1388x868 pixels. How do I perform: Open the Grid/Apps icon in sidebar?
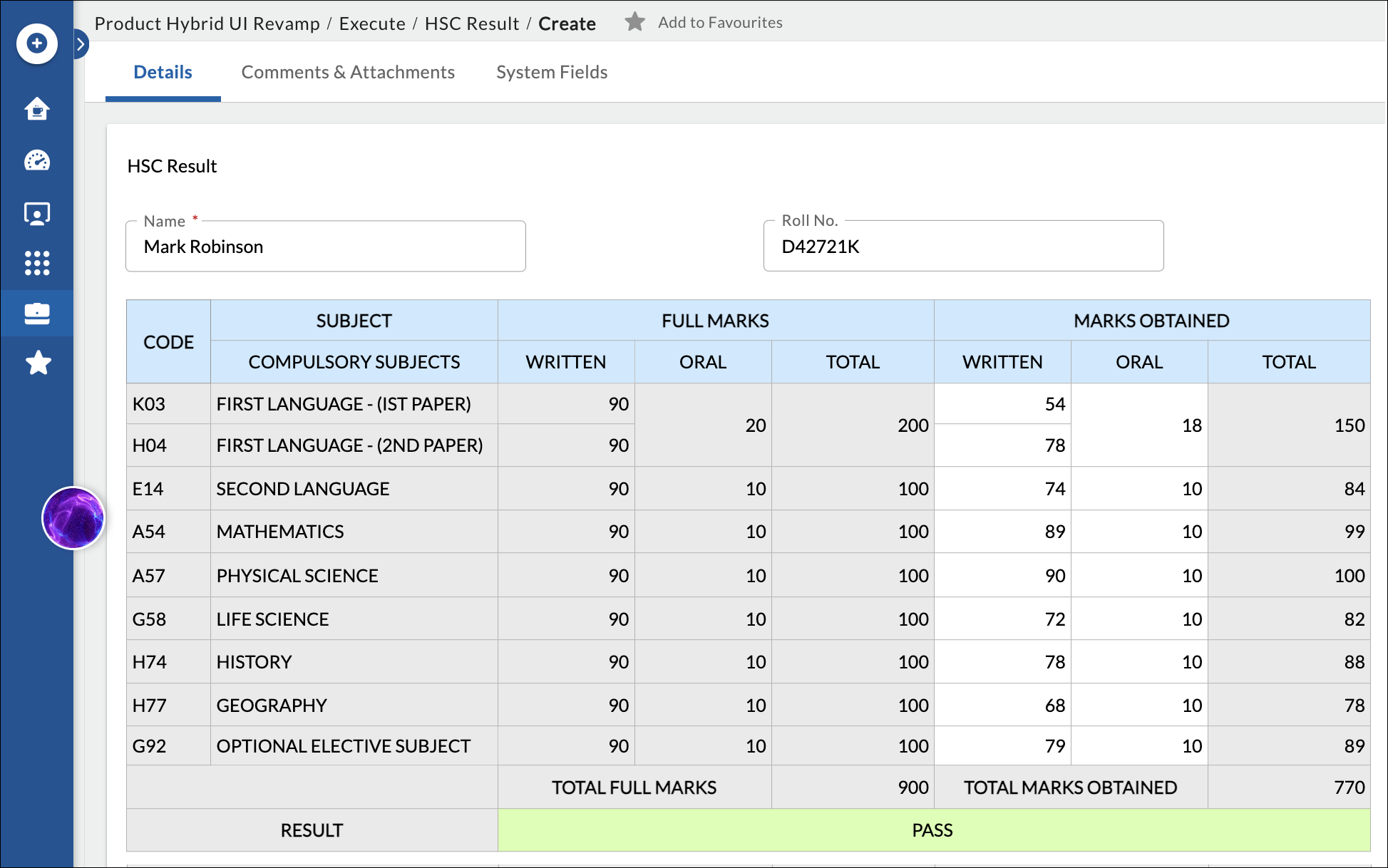point(36,264)
